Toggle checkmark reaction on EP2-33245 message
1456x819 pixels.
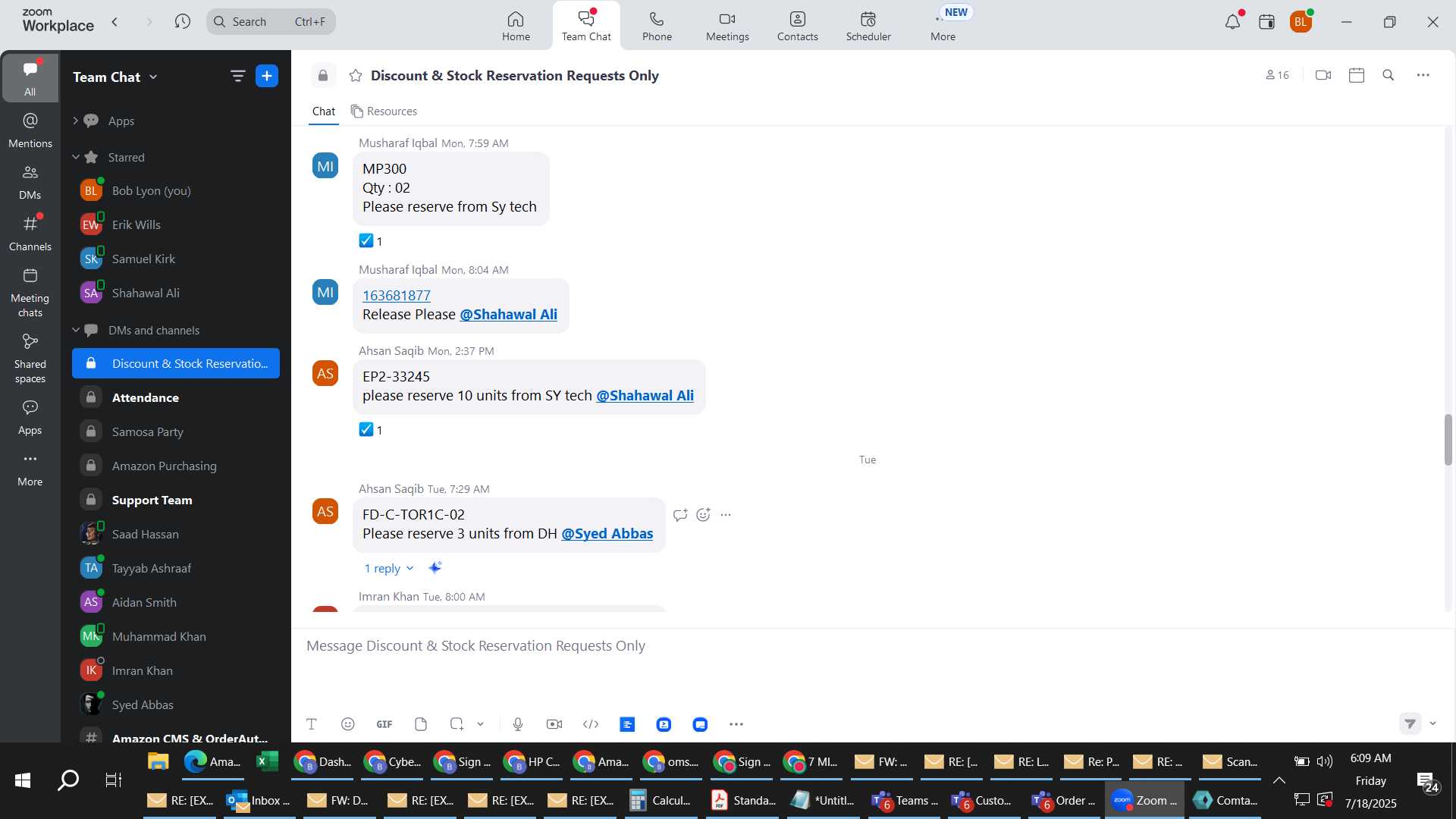(x=371, y=430)
